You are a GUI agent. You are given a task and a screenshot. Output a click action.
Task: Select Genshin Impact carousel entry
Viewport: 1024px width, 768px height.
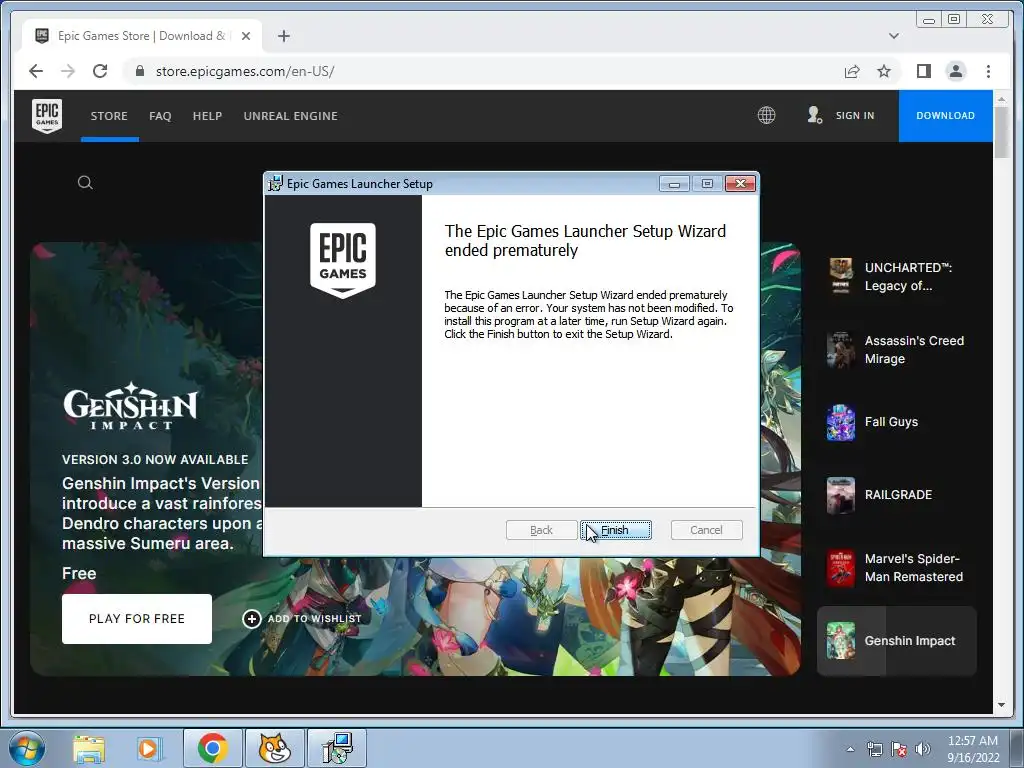(x=897, y=641)
